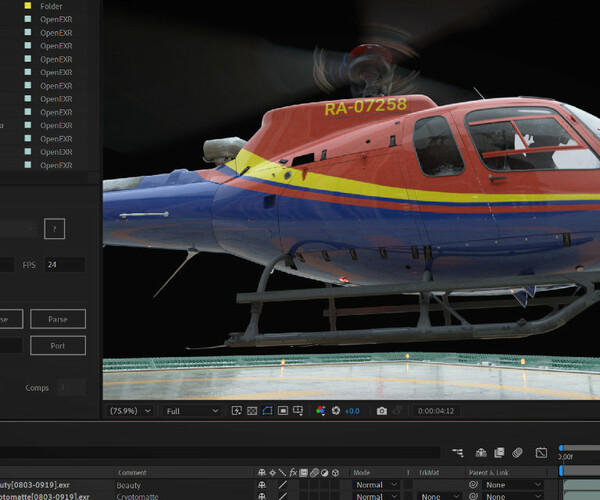Enable the adjustment layer switch on Beauty layer
The height and width of the screenshot is (500, 600).
[x=324, y=485]
